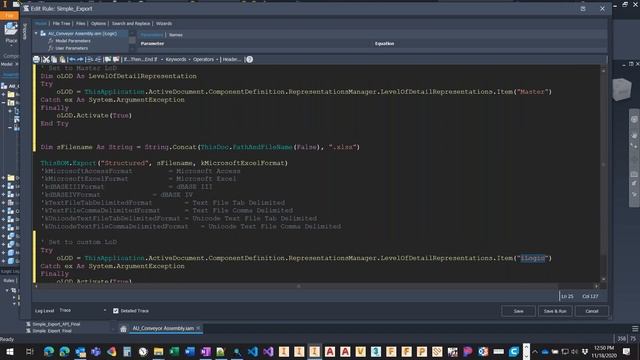Switch to the Options tab
This screenshot has height=360, width=640.
[98, 24]
